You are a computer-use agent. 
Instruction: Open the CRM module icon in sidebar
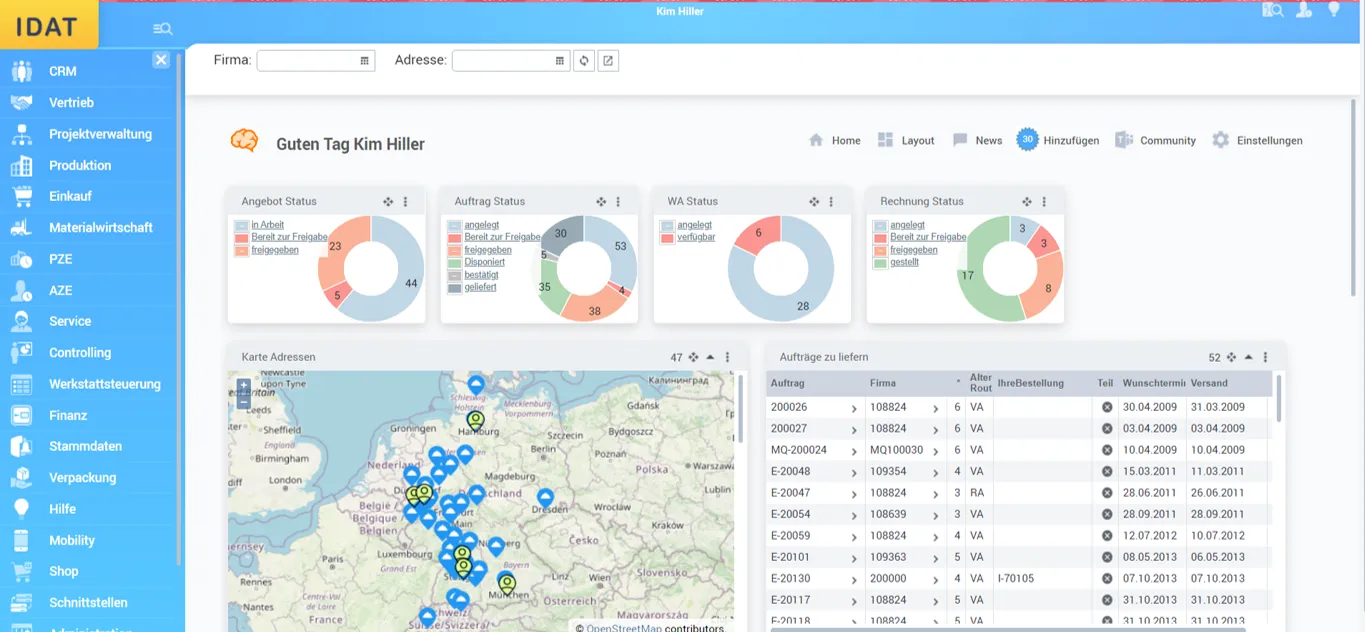21,71
